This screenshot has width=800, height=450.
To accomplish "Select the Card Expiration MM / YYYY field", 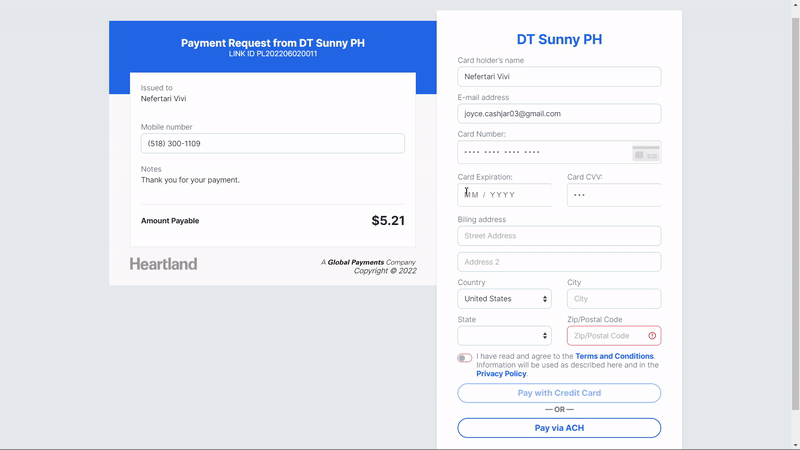I will point(507,195).
